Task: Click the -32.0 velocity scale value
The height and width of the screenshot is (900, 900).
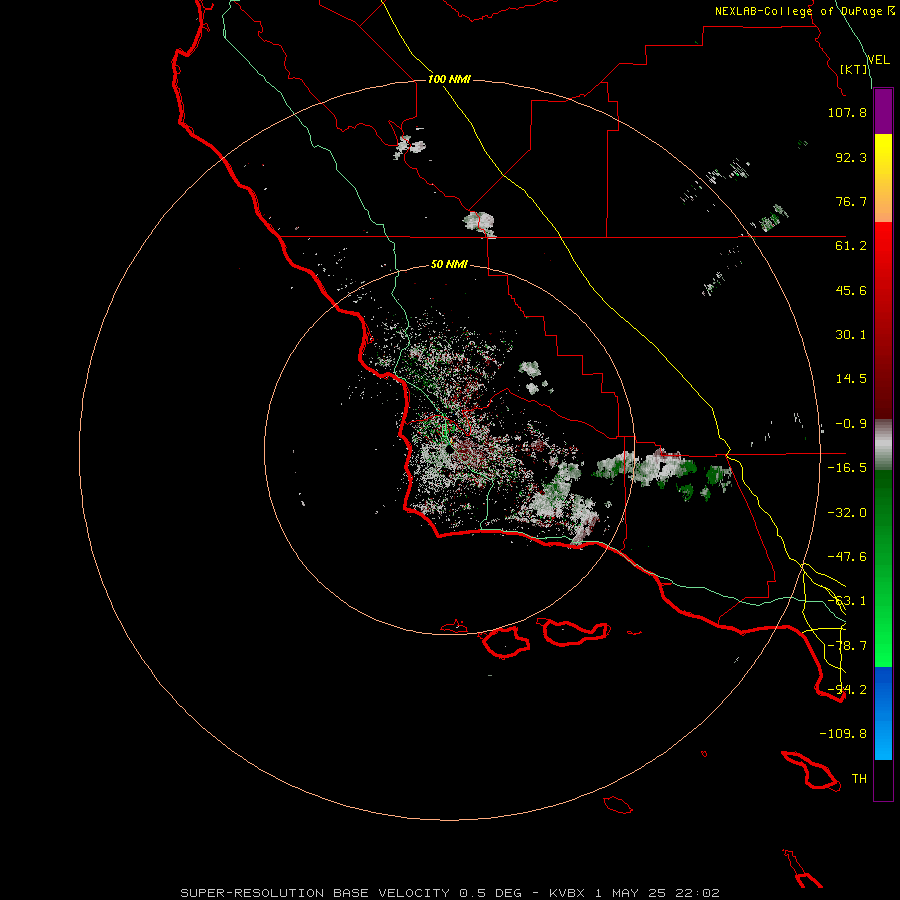Action: tap(847, 513)
